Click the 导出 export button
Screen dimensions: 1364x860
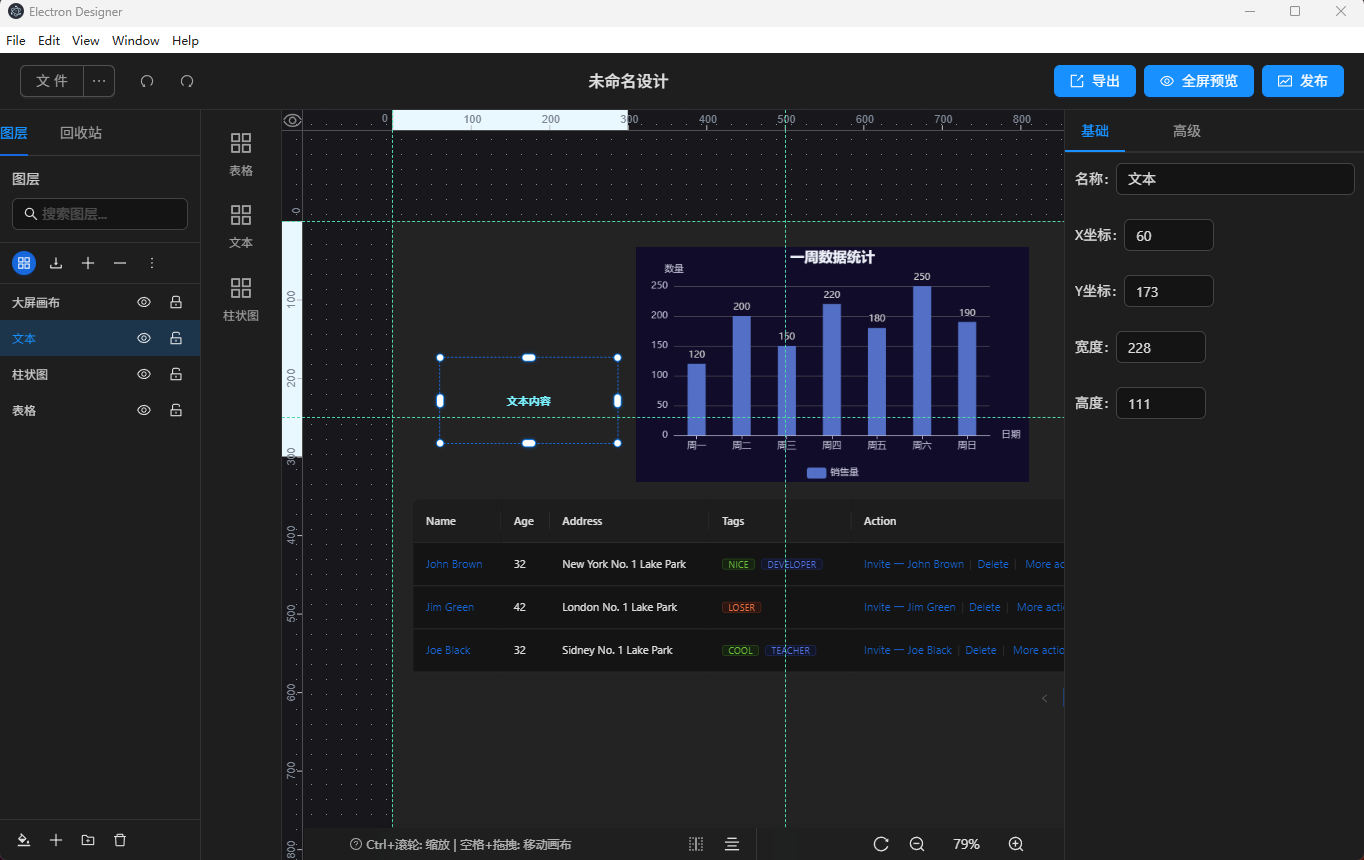point(1095,81)
